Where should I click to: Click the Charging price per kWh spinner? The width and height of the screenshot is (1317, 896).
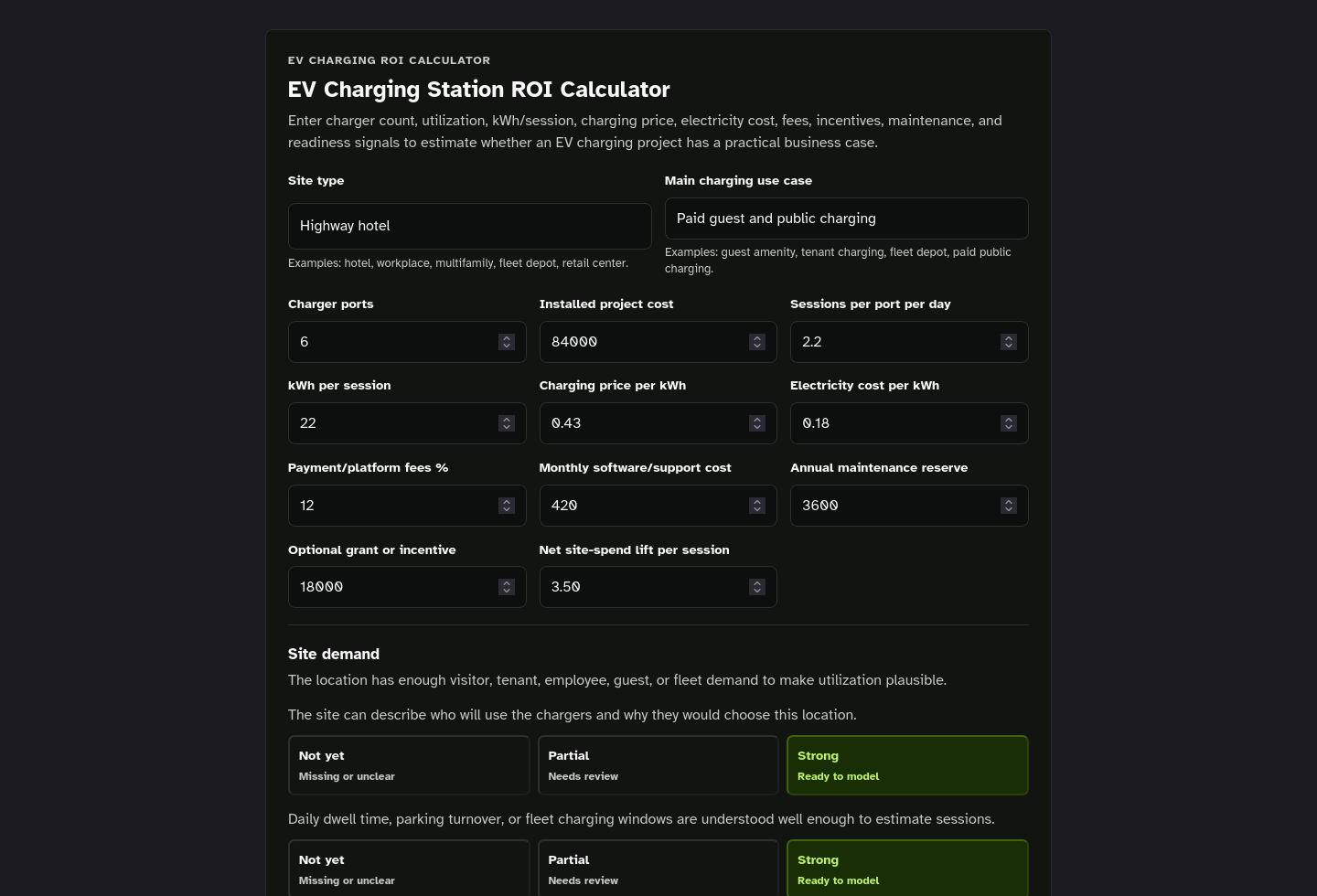pos(757,423)
